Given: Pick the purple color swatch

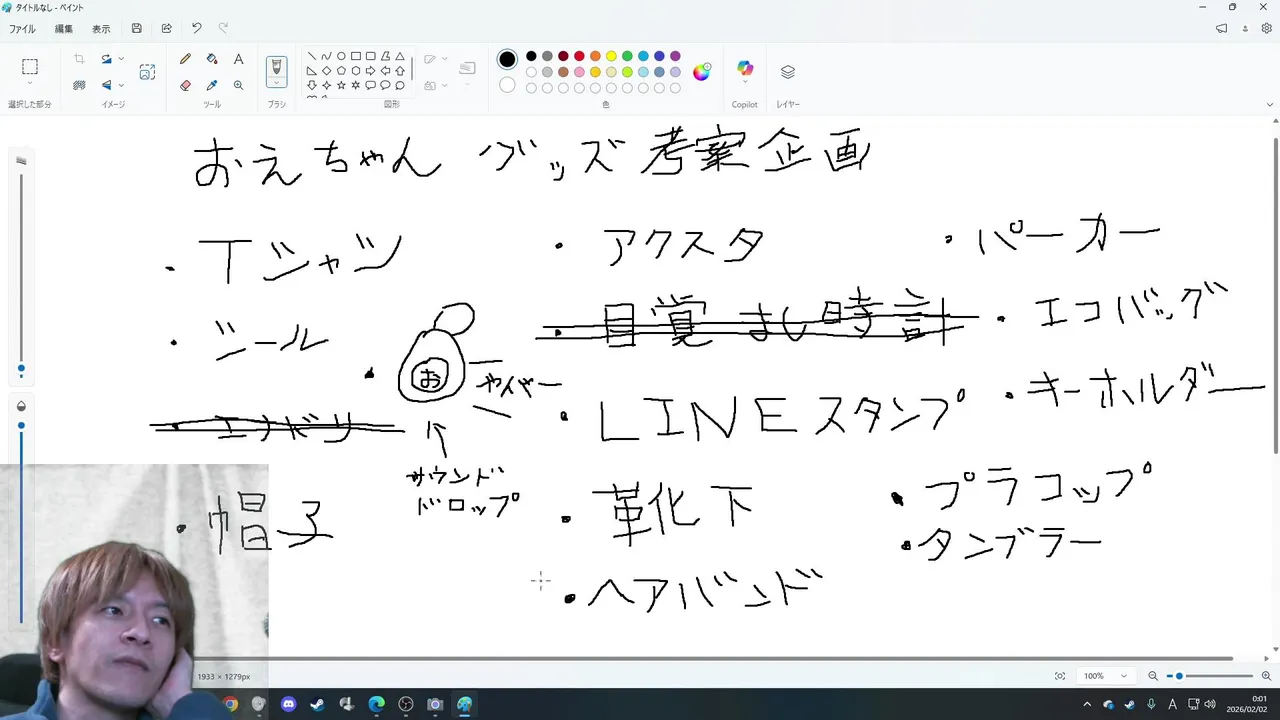Looking at the screenshot, I should (675, 56).
